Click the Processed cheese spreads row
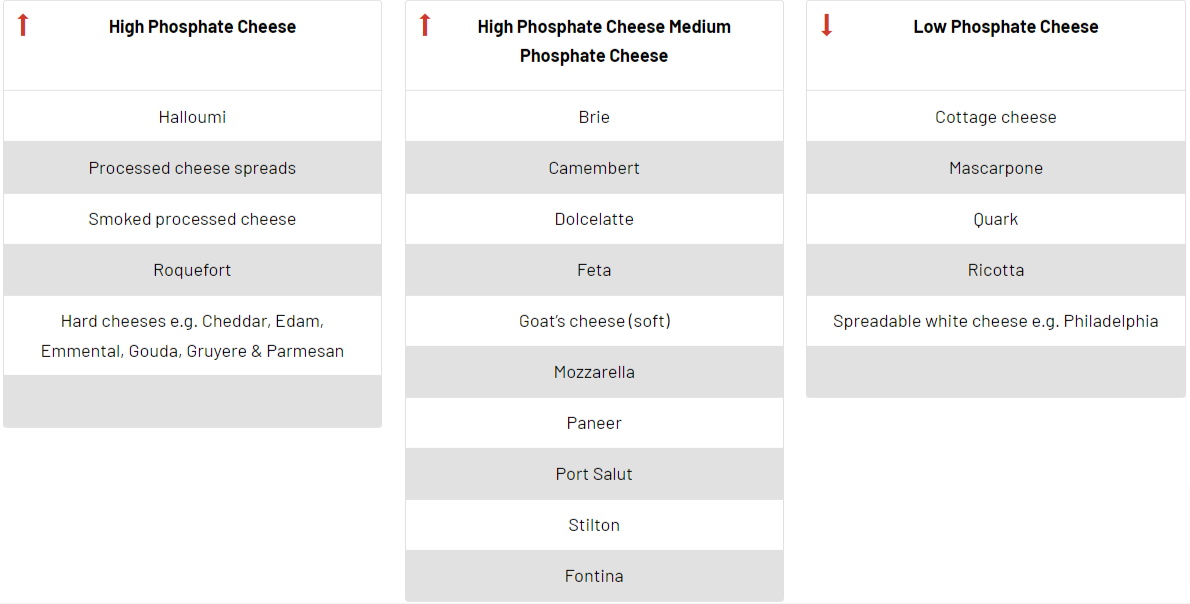Viewport: 1190px width, 604px height. (x=192, y=168)
